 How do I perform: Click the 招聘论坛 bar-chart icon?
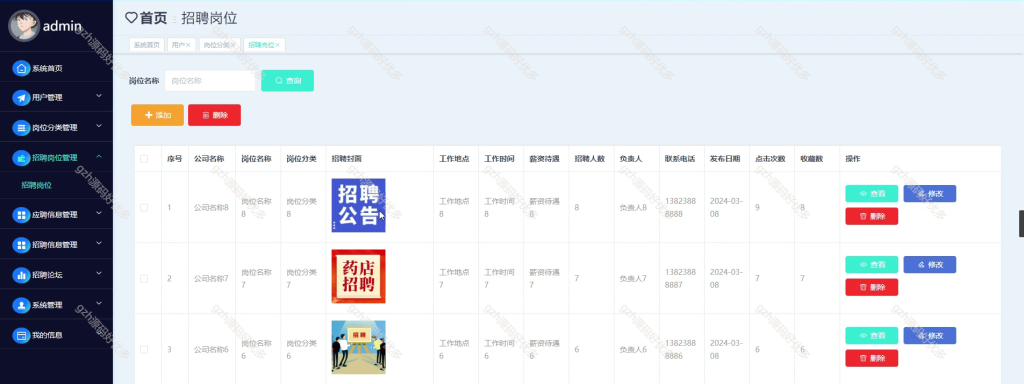(x=22, y=275)
